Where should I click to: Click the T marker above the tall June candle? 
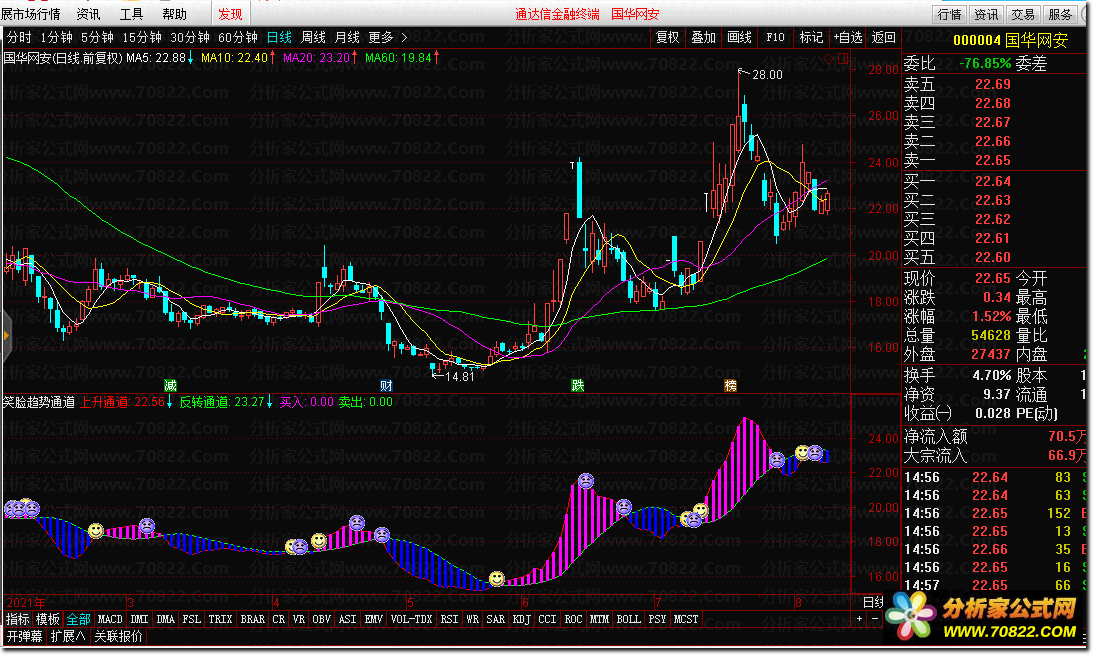572,166
